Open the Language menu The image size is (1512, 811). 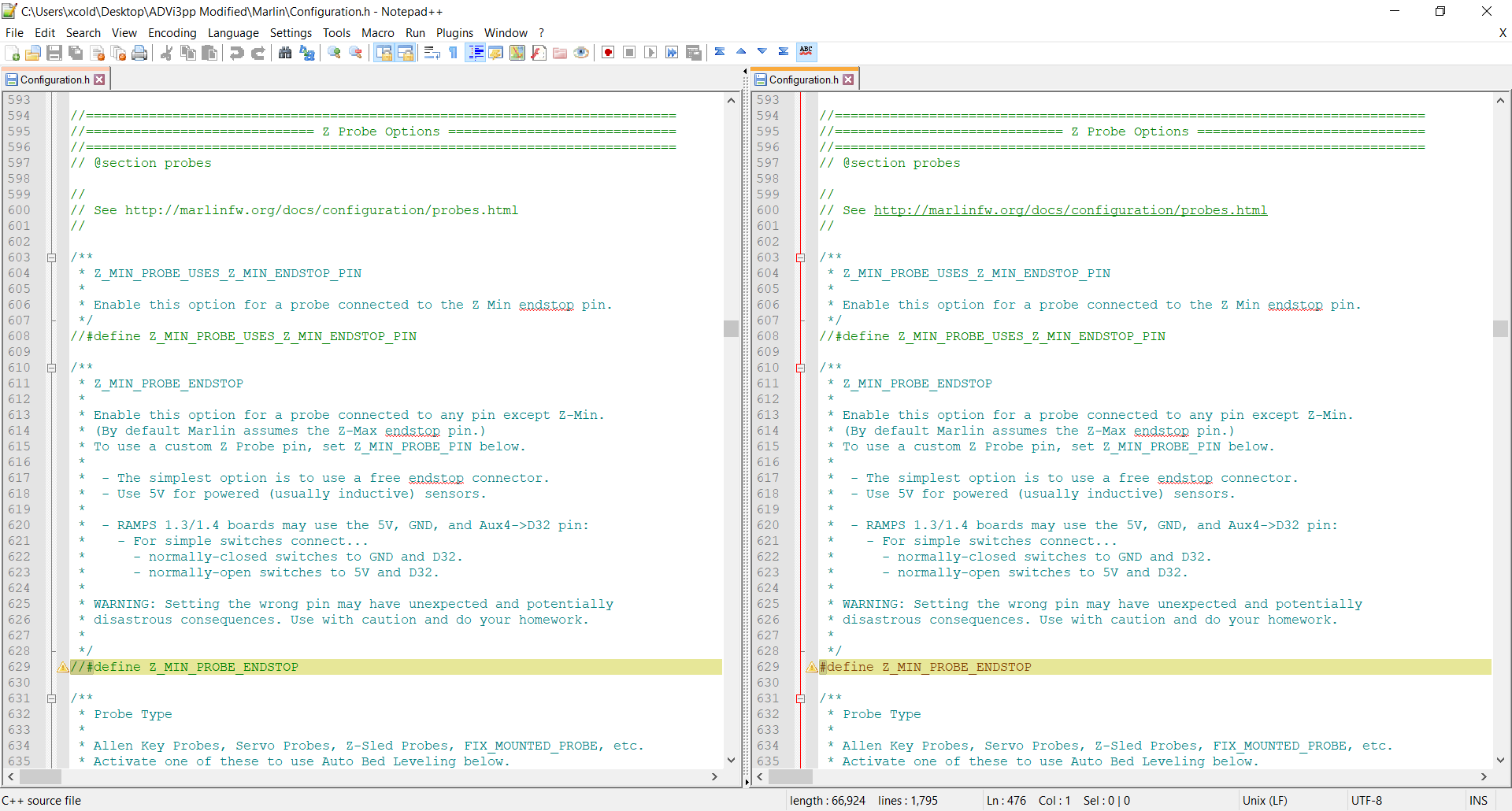click(x=233, y=32)
